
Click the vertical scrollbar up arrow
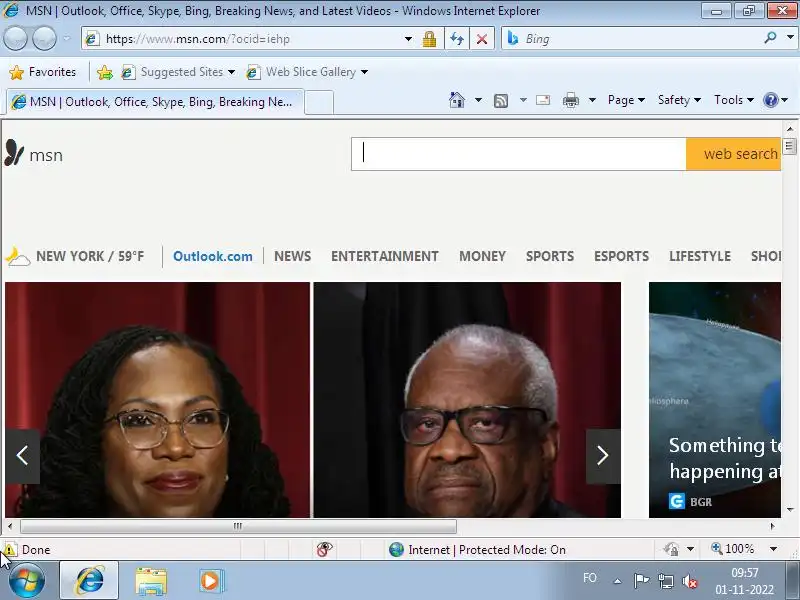coord(790,129)
